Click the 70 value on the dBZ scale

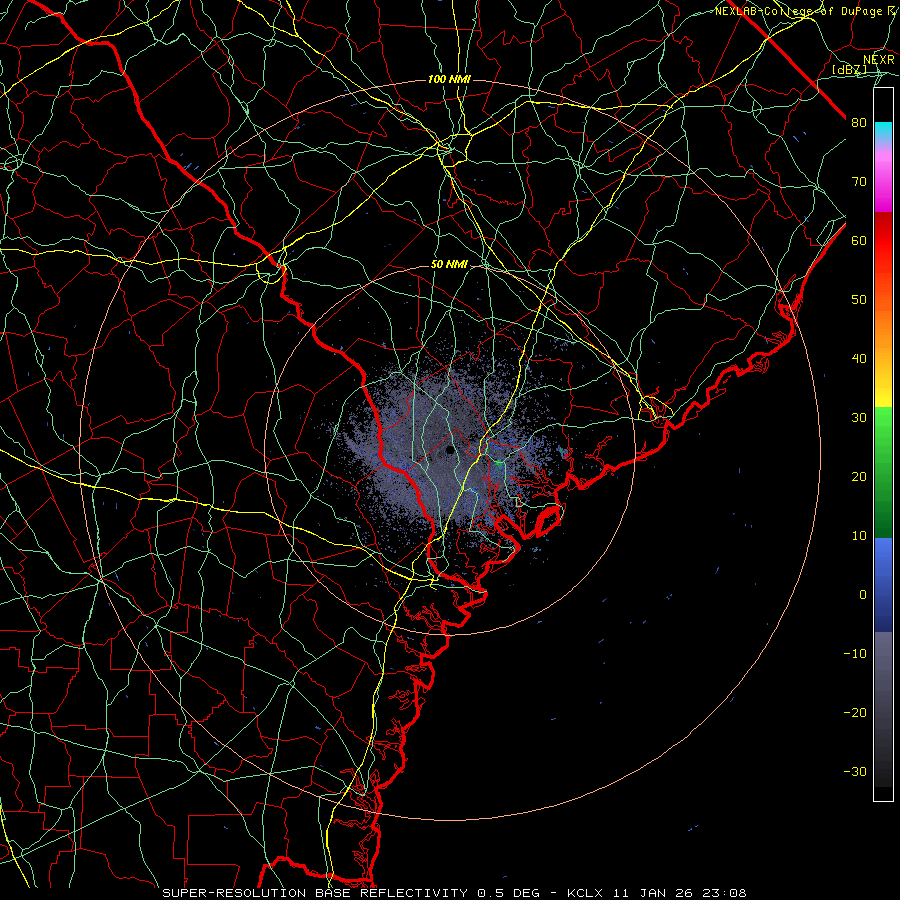coord(859,182)
